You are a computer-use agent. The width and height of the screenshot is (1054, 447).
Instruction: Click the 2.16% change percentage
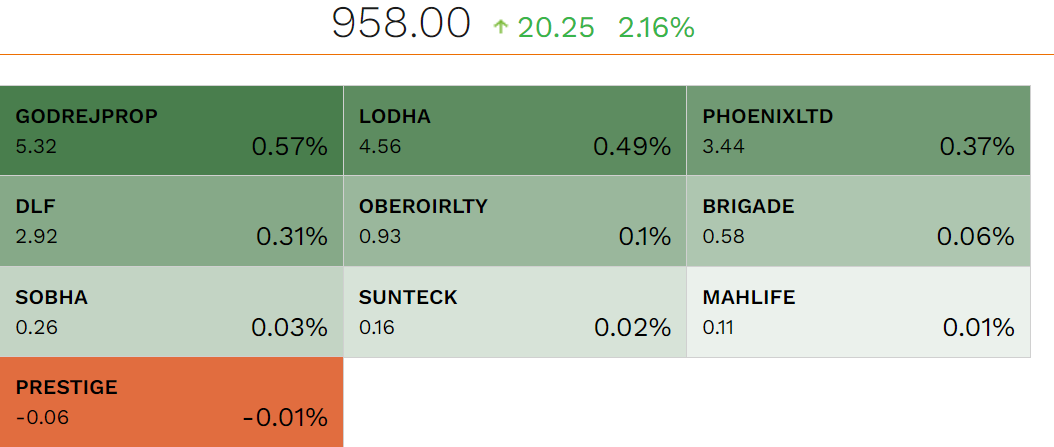coord(656,28)
